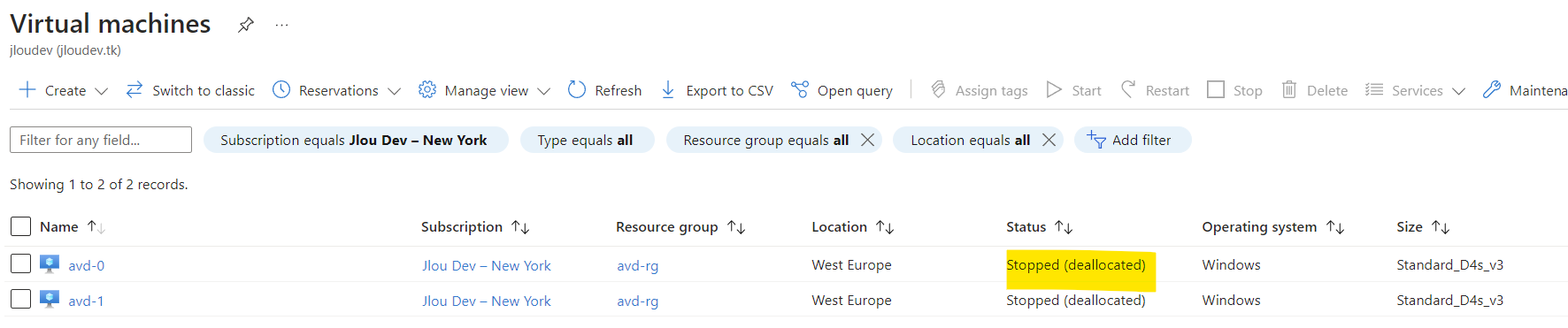Sort by Resource group column
Viewport: 1568px width, 328px height.
(x=680, y=227)
